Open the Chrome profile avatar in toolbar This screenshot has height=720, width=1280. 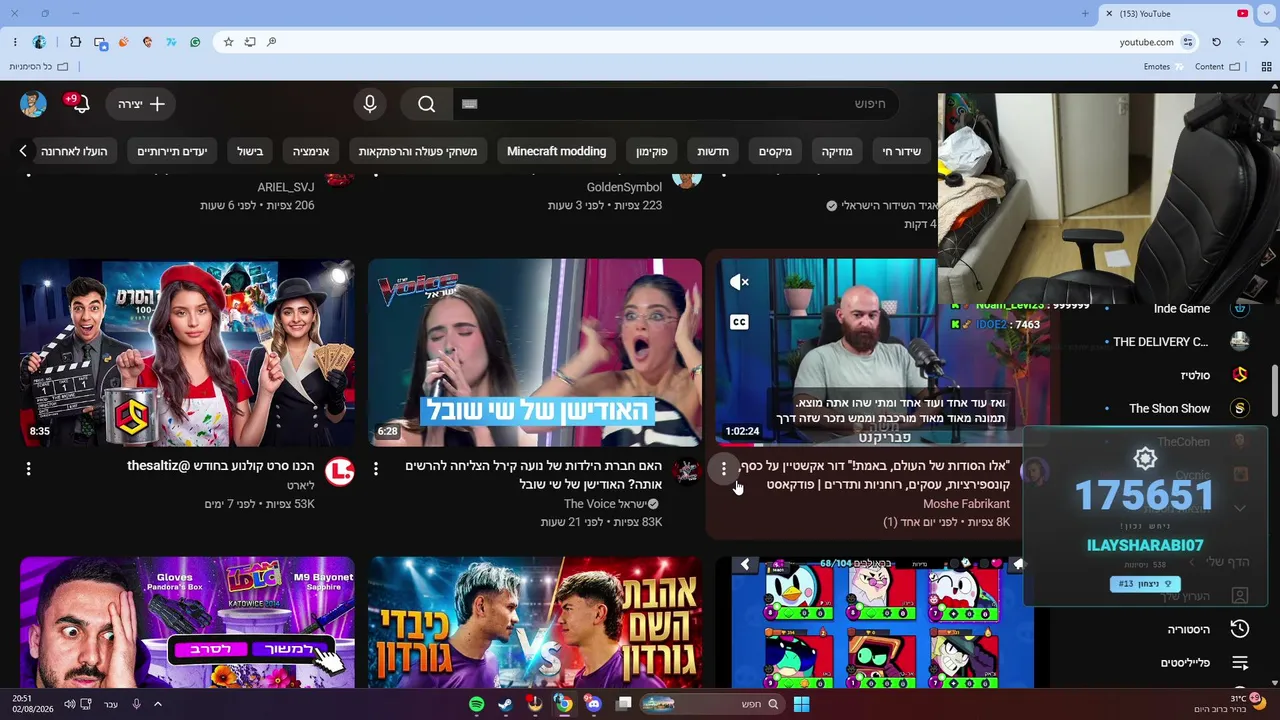coord(39,42)
